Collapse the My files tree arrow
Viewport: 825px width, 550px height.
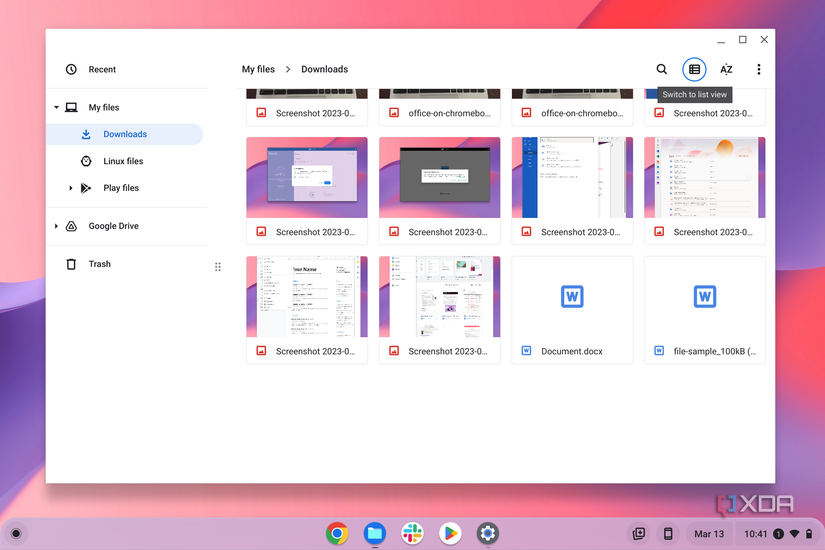click(56, 107)
